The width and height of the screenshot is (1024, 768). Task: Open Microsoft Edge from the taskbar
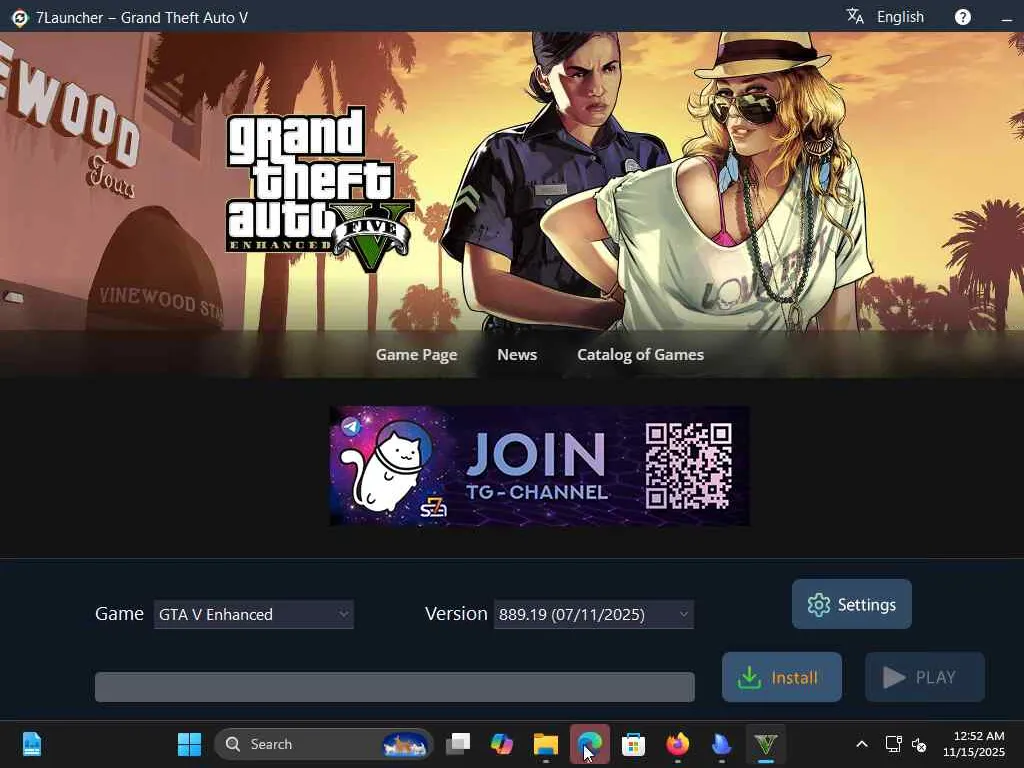[x=590, y=744]
